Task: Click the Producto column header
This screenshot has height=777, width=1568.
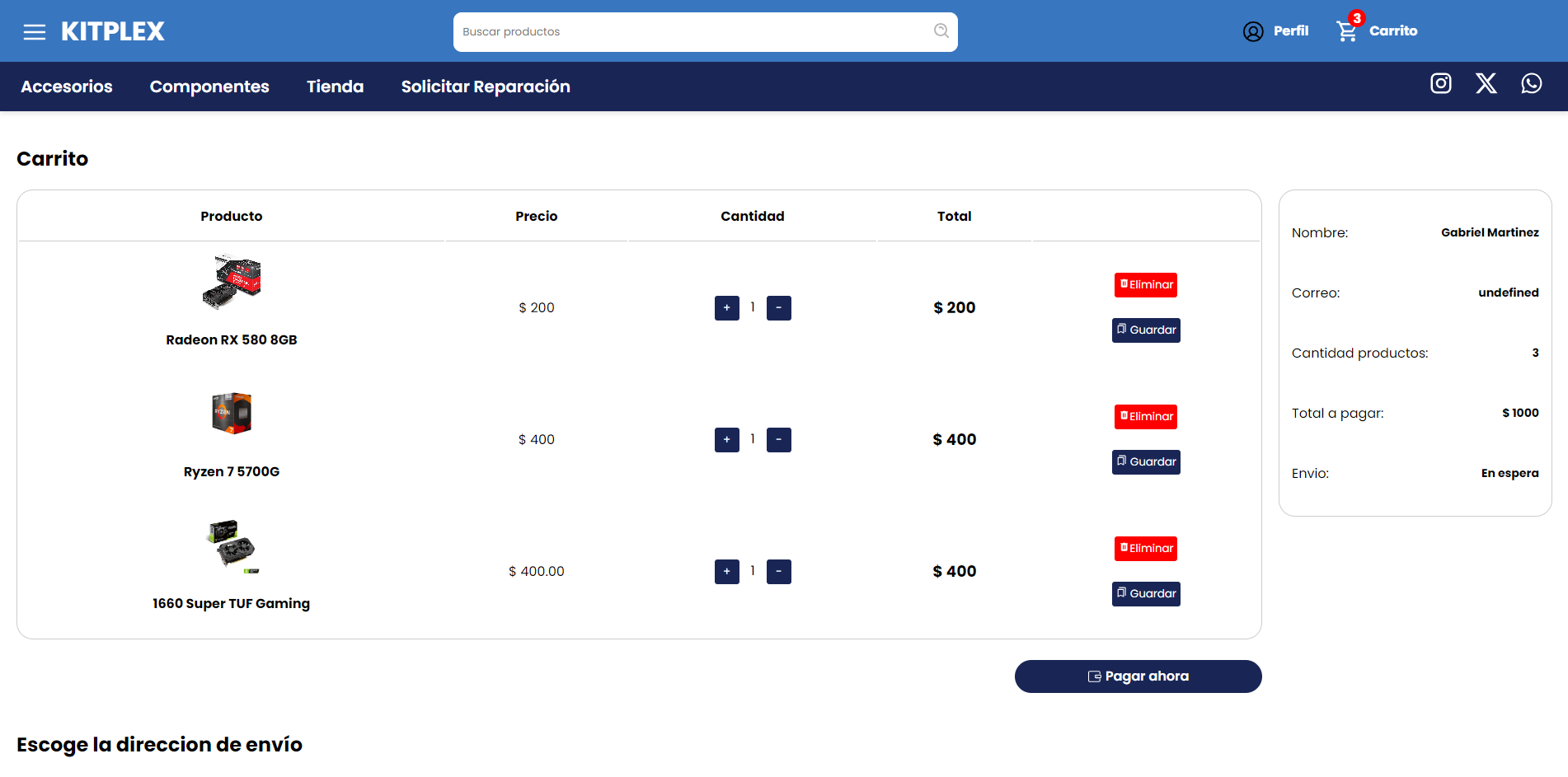Action: [x=232, y=216]
